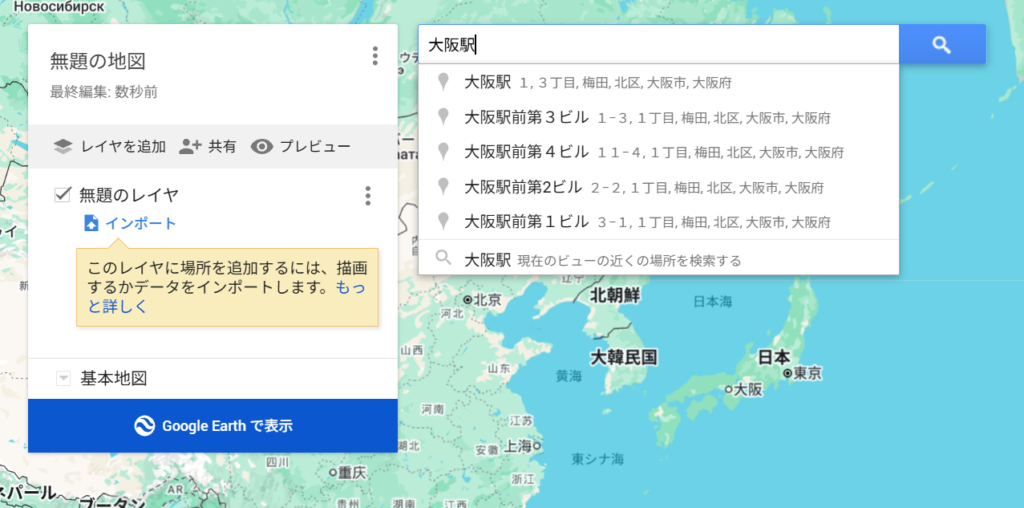1024x508 pixels.
Task: Select the 大阪駅前第３ビル suggestion
Action: click(x=658, y=118)
